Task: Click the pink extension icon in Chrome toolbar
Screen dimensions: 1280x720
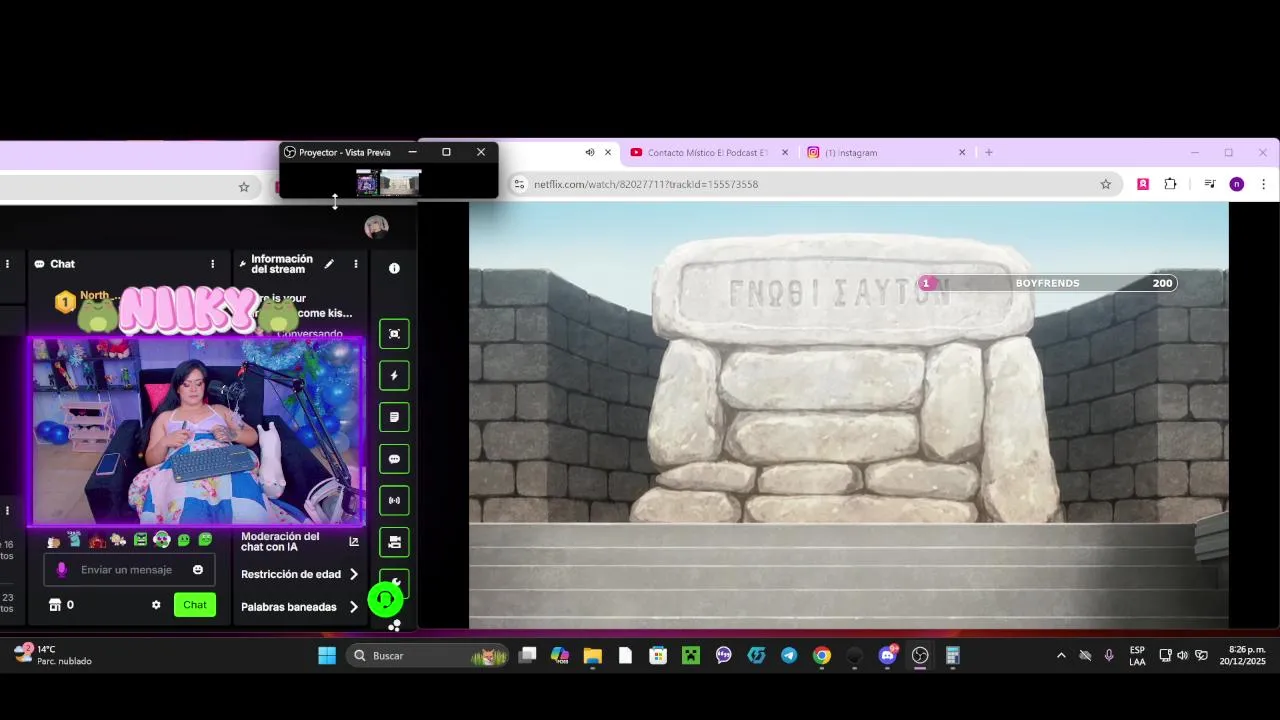Action: tap(1143, 184)
